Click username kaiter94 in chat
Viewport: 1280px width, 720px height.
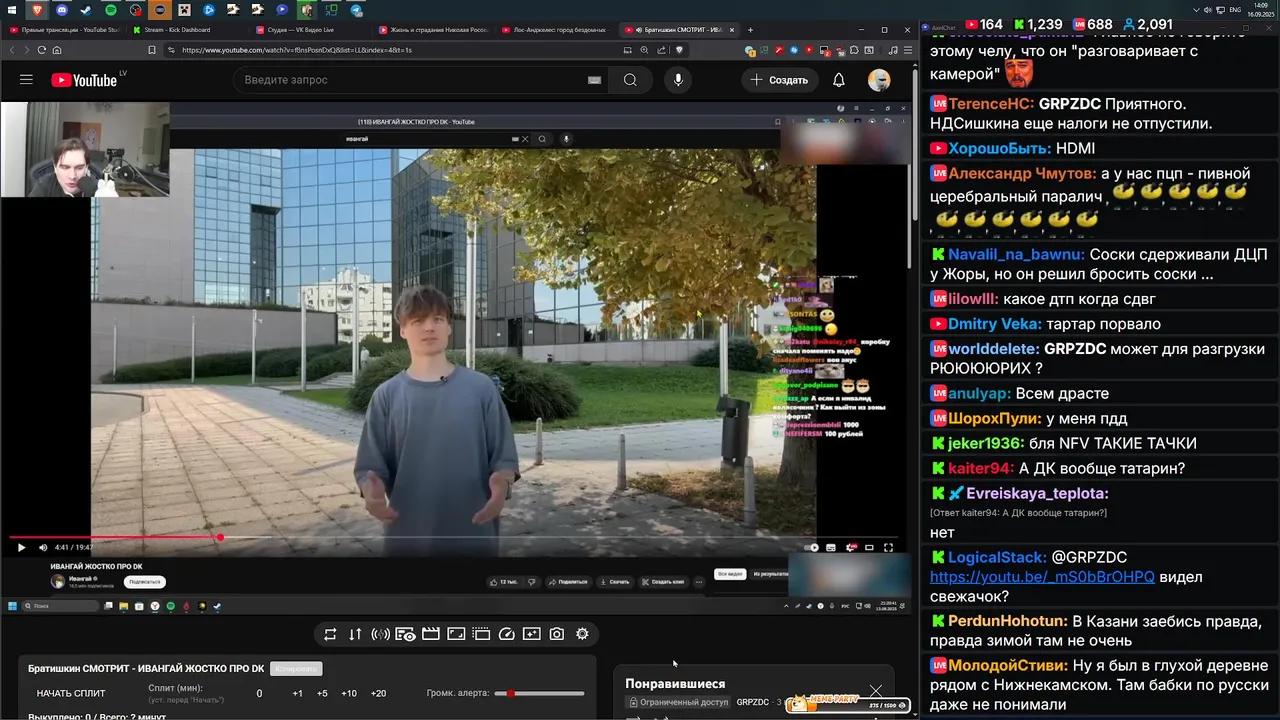[981, 468]
